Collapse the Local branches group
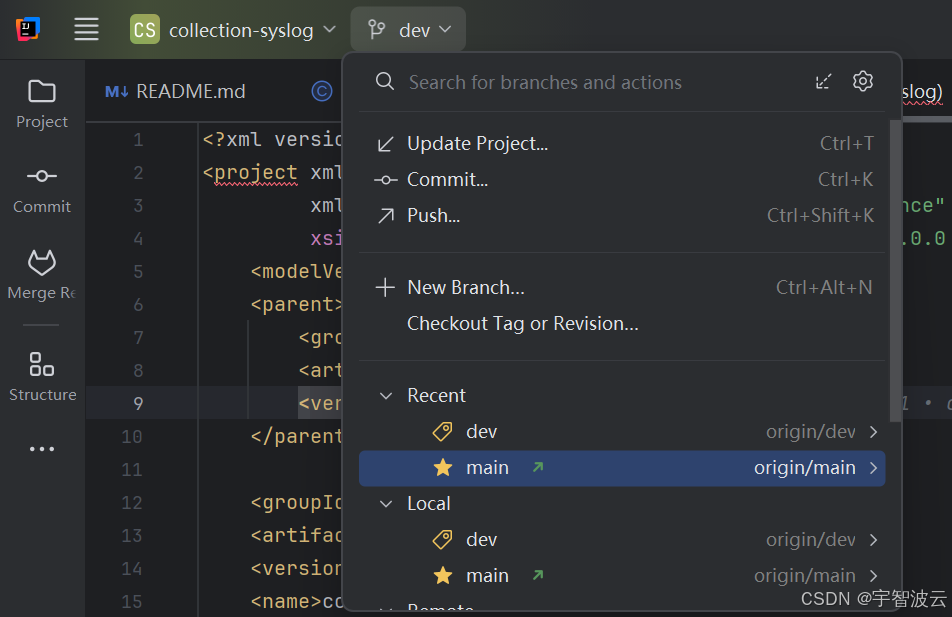 click(386, 504)
